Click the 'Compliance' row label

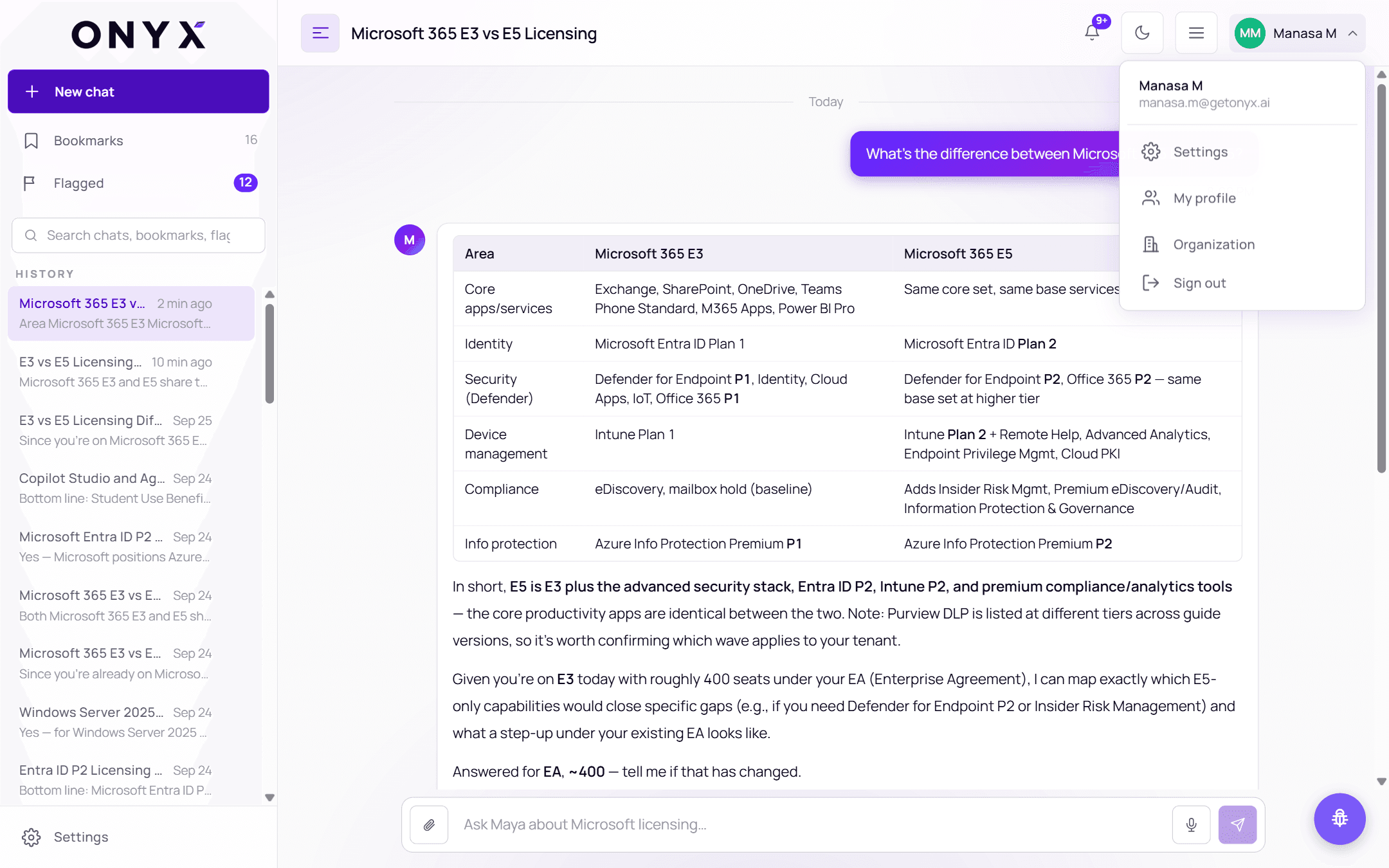click(x=502, y=489)
